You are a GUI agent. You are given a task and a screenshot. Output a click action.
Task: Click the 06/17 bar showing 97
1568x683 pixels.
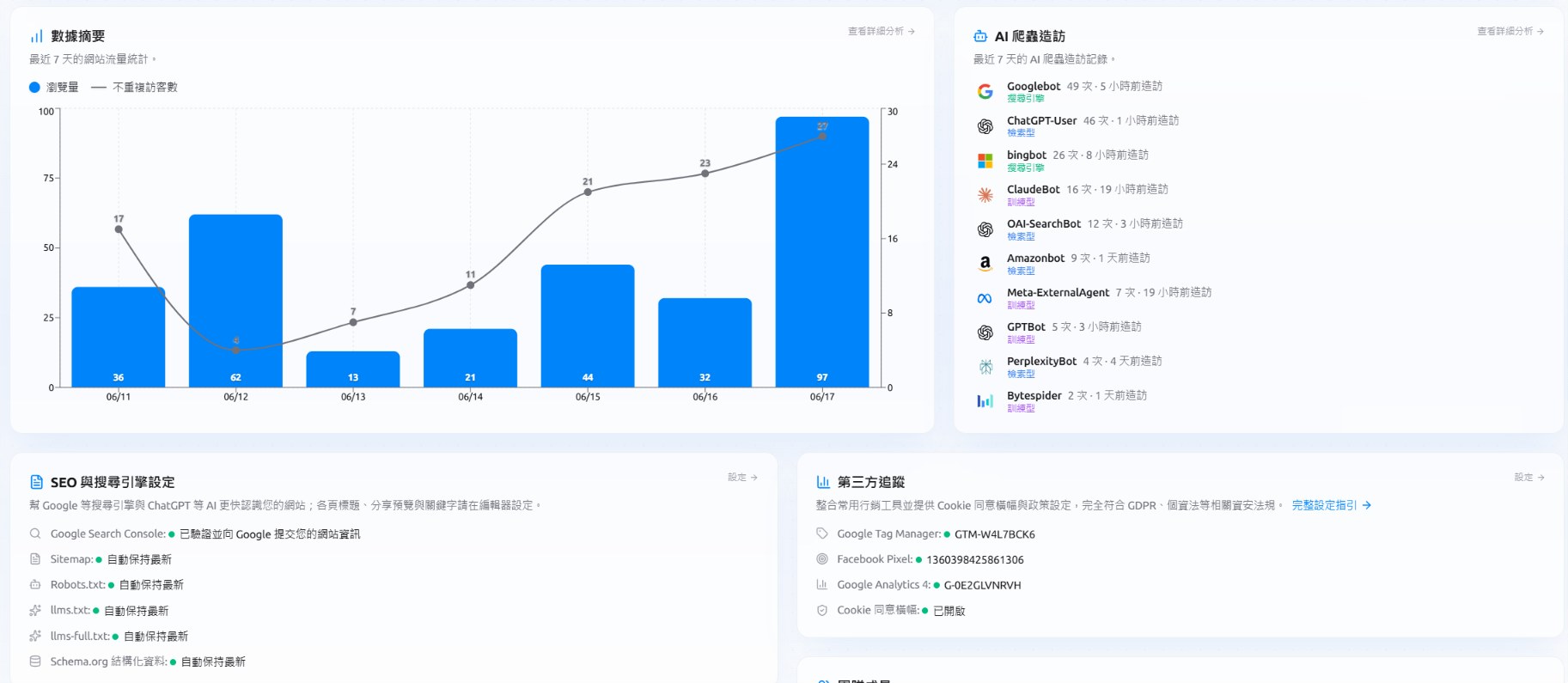tap(822, 252)
